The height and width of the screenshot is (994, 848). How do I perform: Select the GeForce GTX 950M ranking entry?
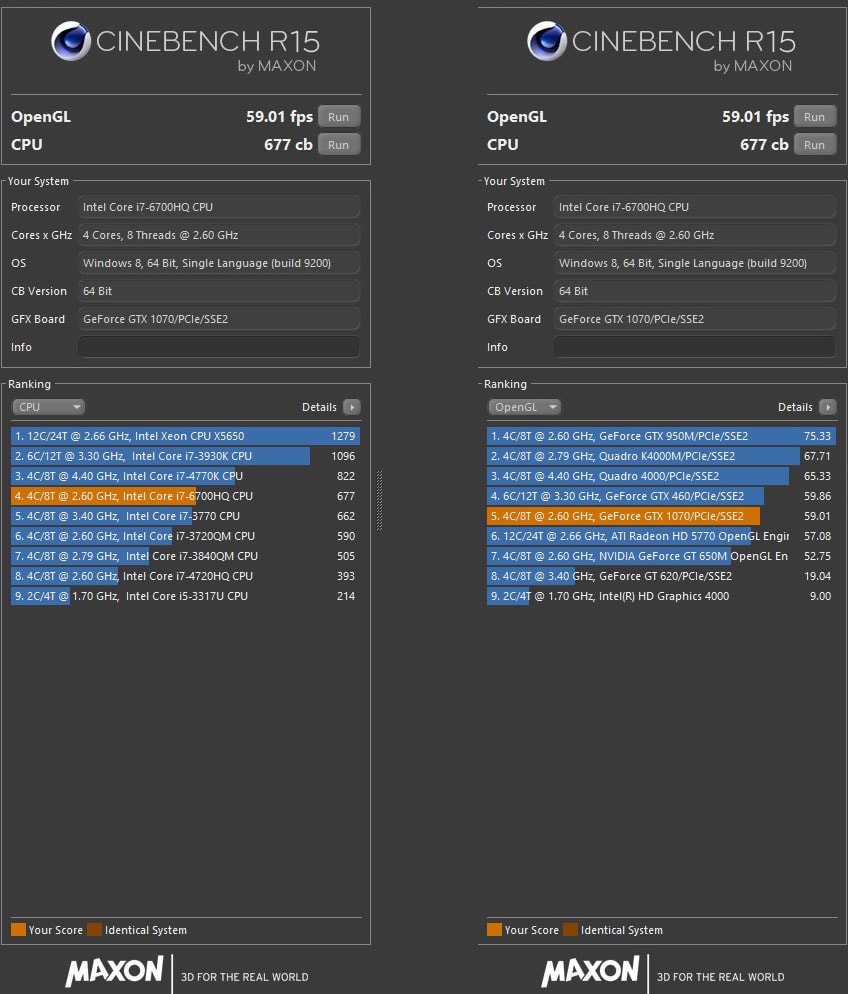[x=661, y=436]
